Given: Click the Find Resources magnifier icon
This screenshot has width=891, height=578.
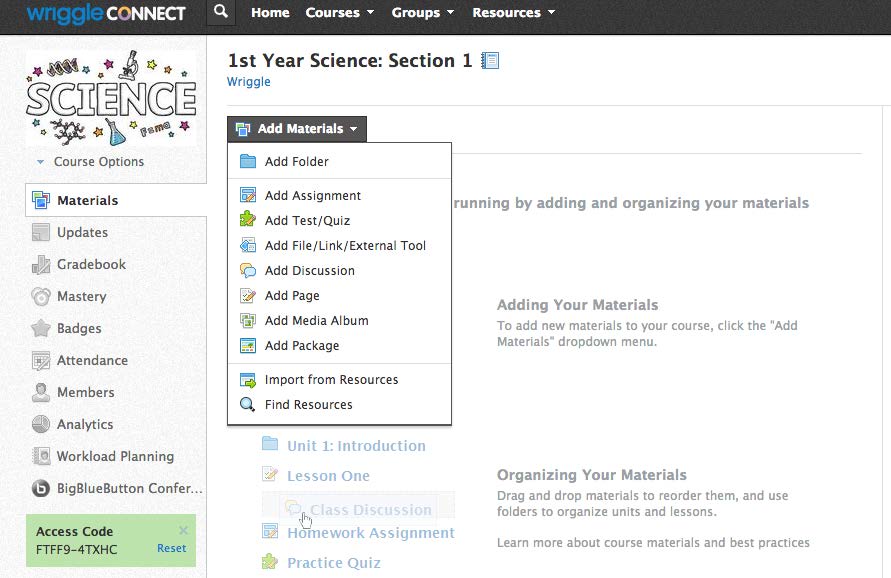Looking at the screenshot, I should click(x=248, y=404).
